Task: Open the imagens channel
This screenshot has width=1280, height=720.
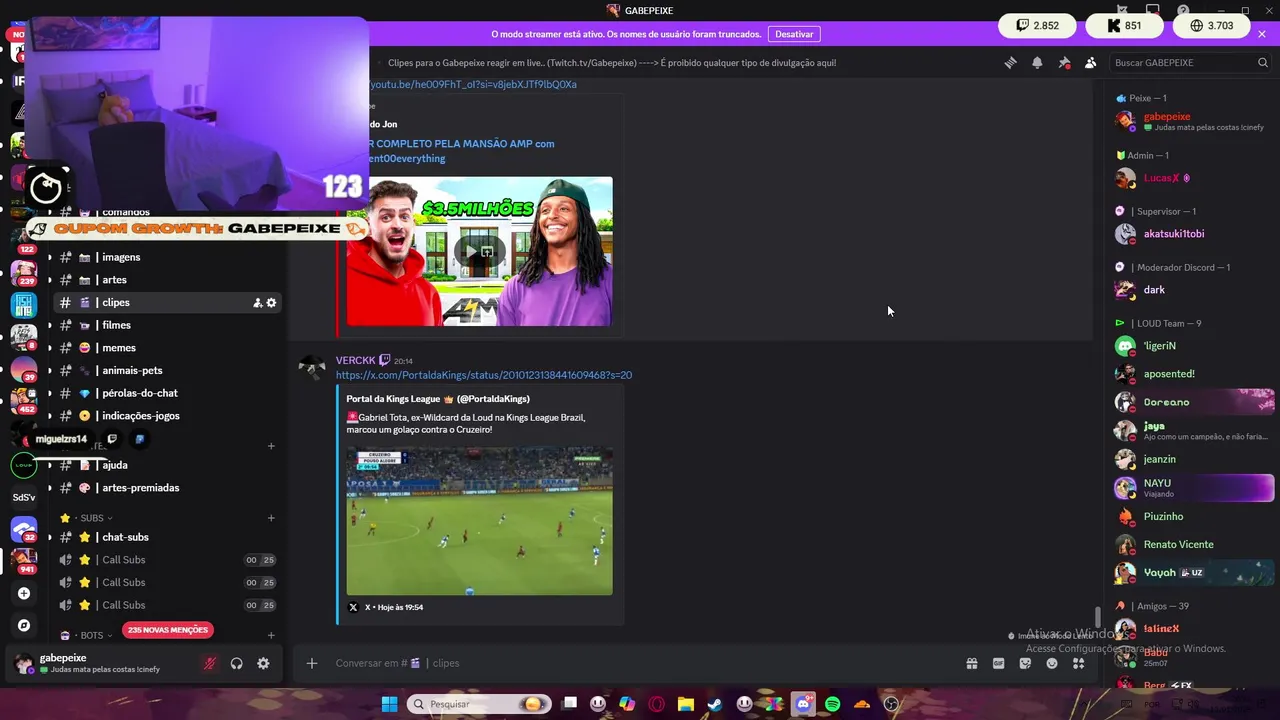Action: coord(165,257)
